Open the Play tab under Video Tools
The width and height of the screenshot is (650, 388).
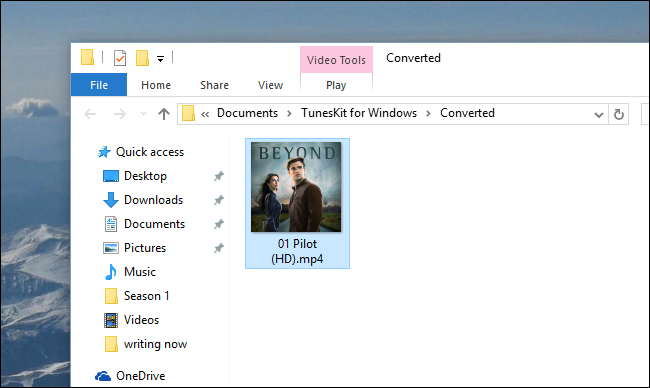(x=336, y=85)
